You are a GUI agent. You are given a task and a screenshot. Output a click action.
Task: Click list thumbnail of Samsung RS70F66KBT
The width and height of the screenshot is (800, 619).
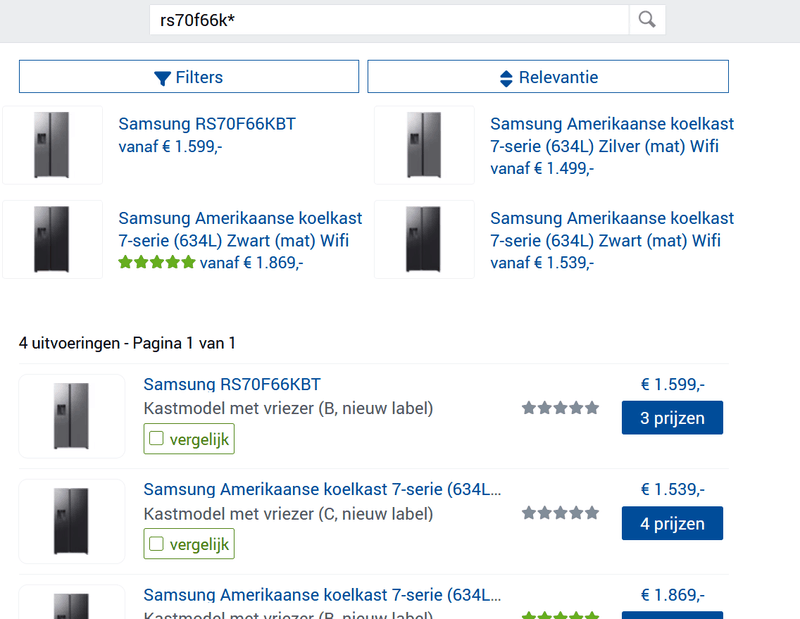point(72,416)
